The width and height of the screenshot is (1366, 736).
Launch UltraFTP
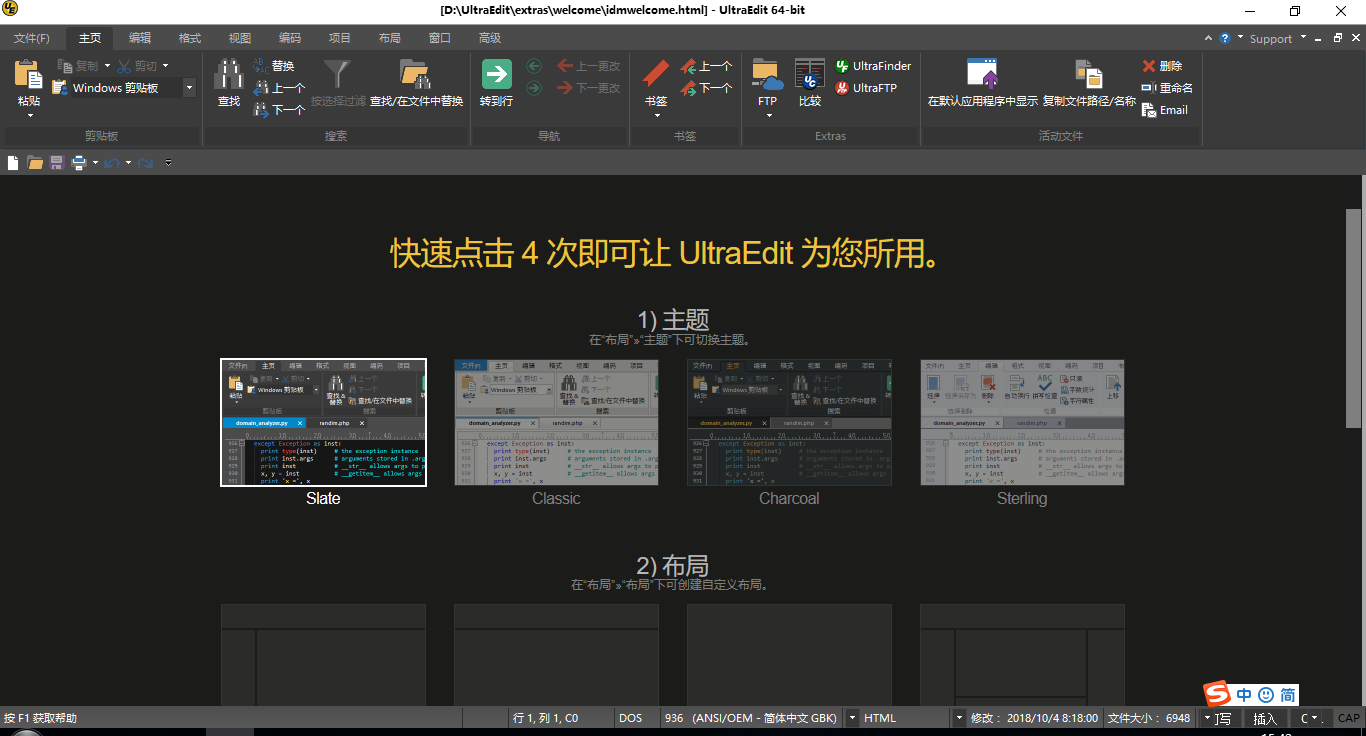click(x=866, y=88)
